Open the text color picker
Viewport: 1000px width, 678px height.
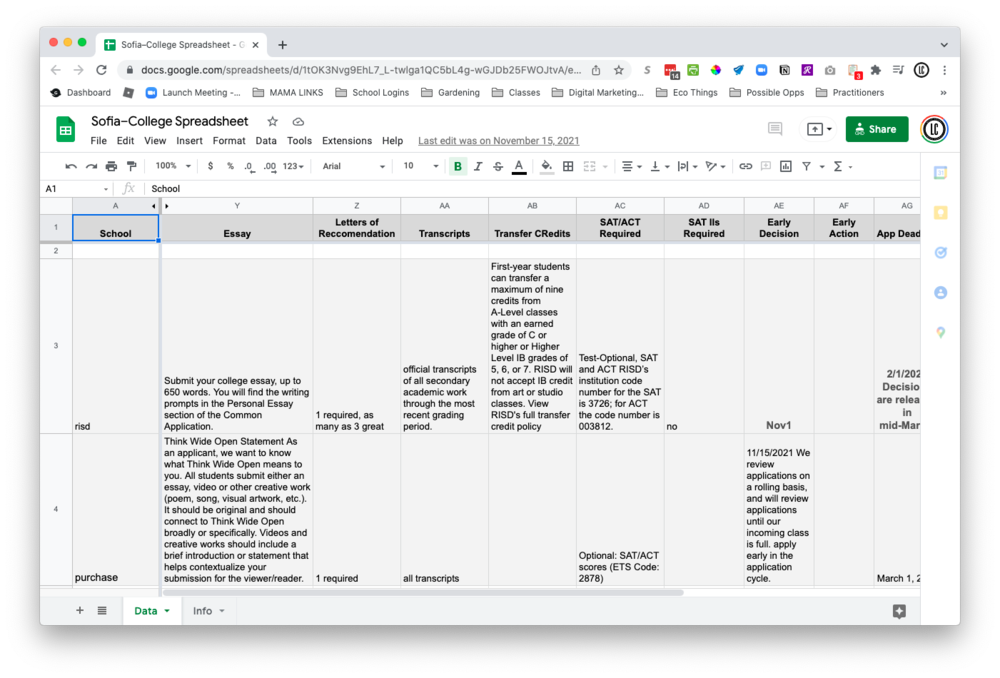[x=519, y=166]
